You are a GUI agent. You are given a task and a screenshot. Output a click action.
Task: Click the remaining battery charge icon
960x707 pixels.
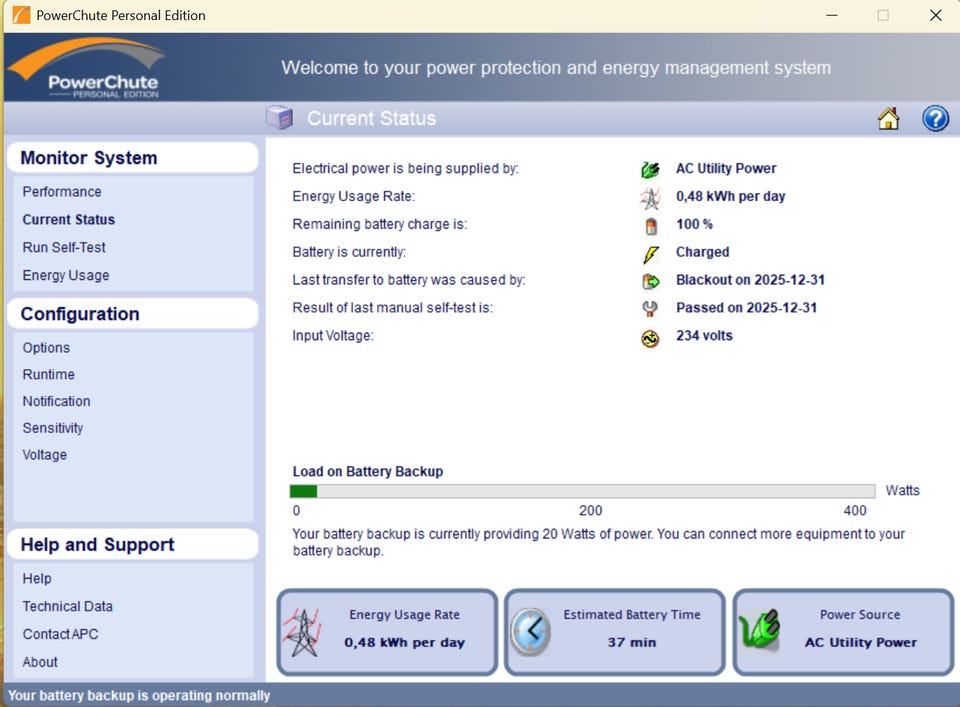point(650,225)
